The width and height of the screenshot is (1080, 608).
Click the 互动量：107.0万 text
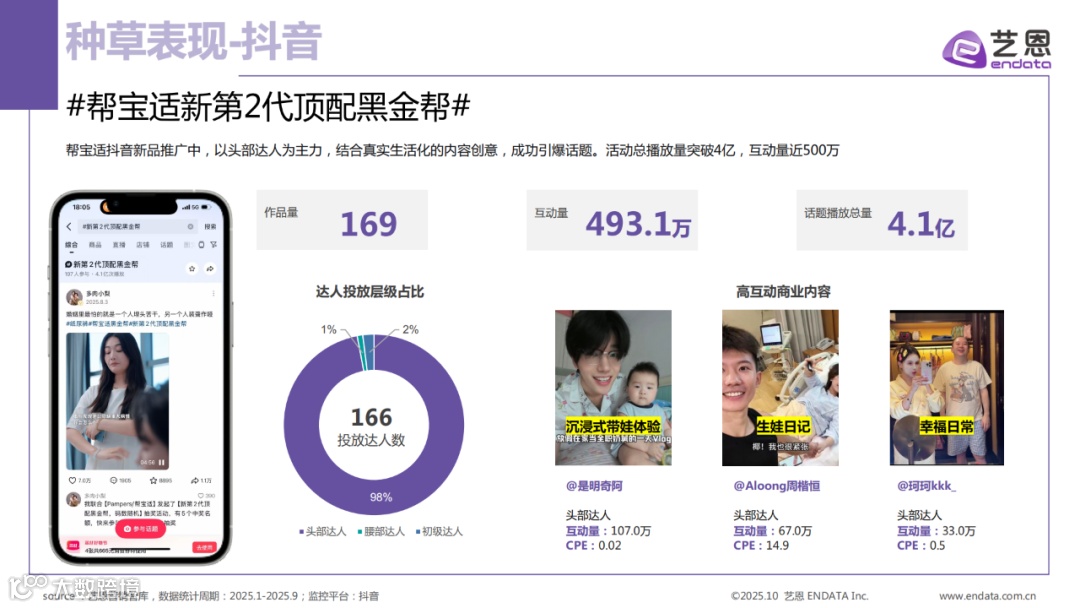[x=608, y=531]
